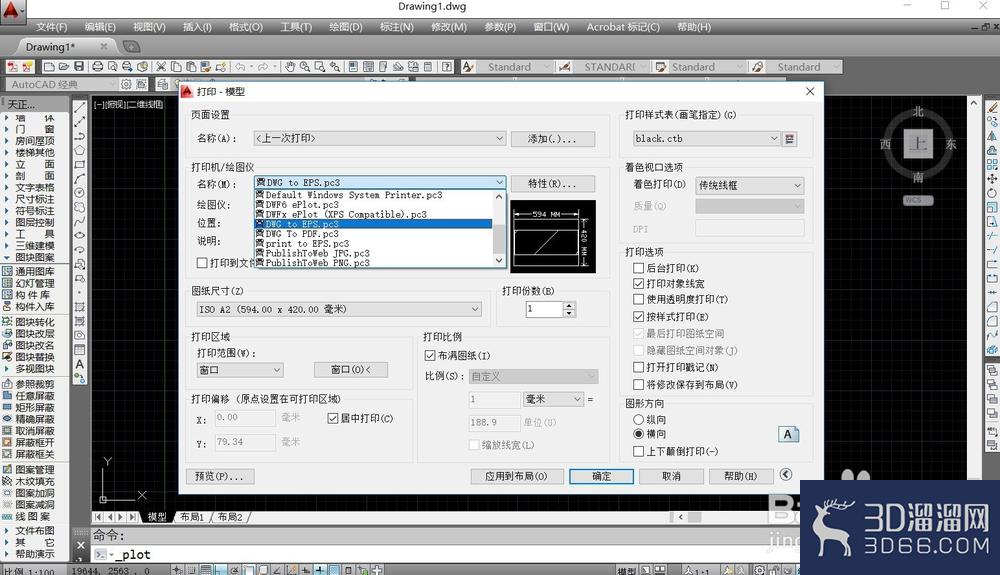Enable 后台打印 checkbox
The image size is (1000, 575).
tap(638, 268)
